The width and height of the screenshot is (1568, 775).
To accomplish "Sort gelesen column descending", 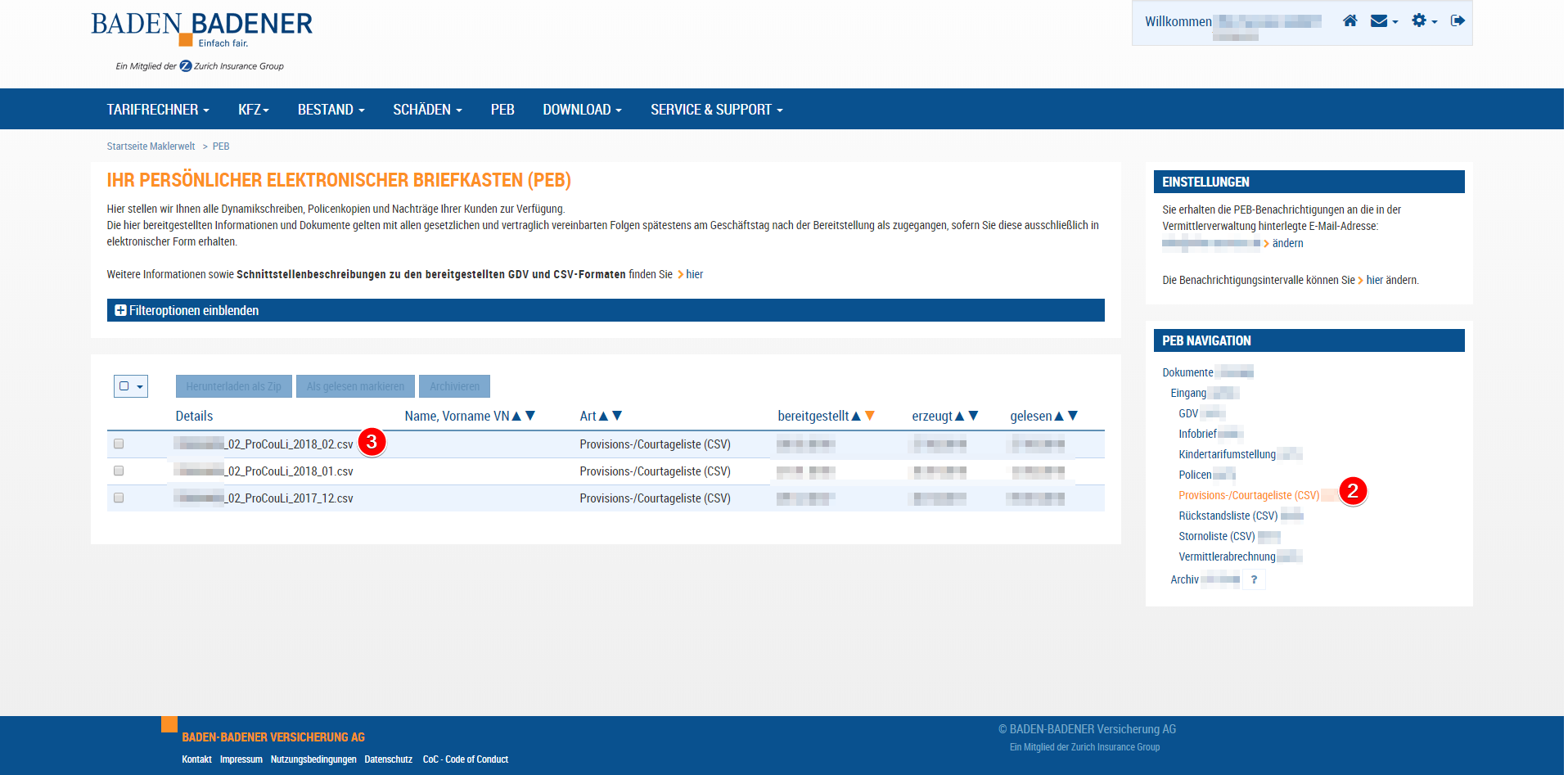I will (1073, 416).
